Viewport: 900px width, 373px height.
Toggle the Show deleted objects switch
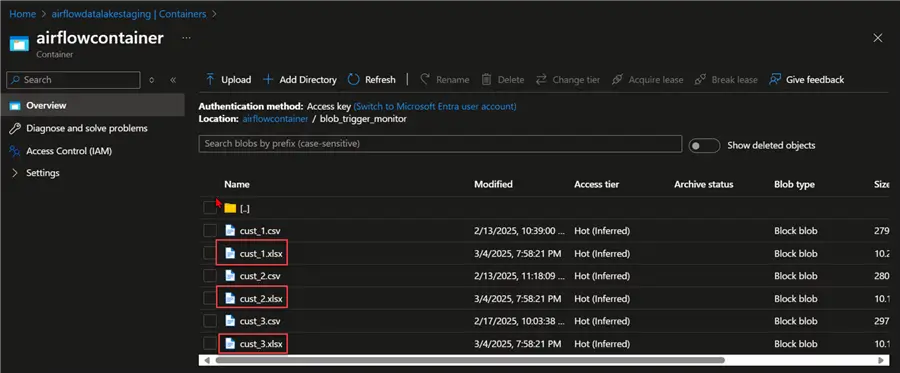click(x=704, y=145)
